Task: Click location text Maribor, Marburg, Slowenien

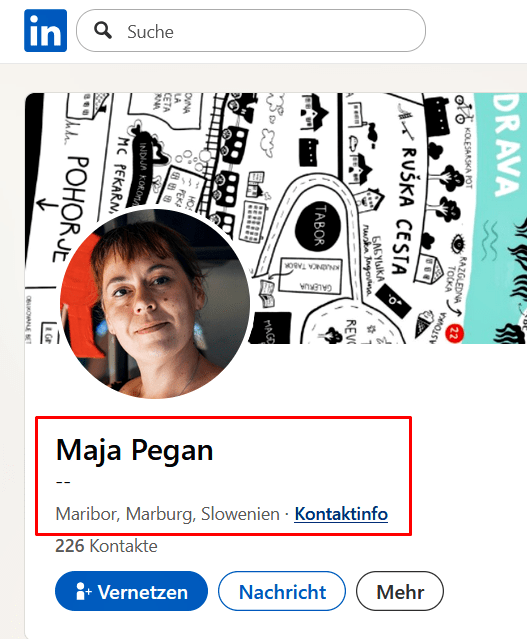Action: click(168, 514)
